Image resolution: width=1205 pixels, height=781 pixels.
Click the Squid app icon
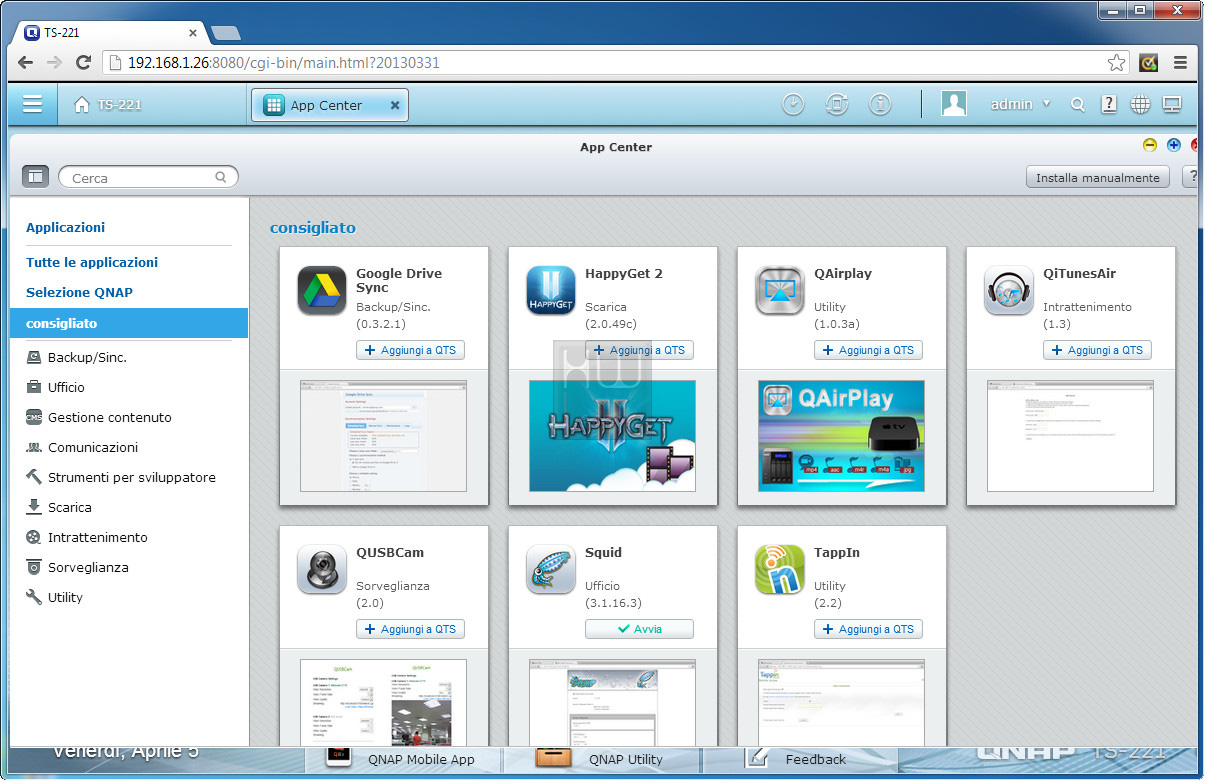[551, 570]
